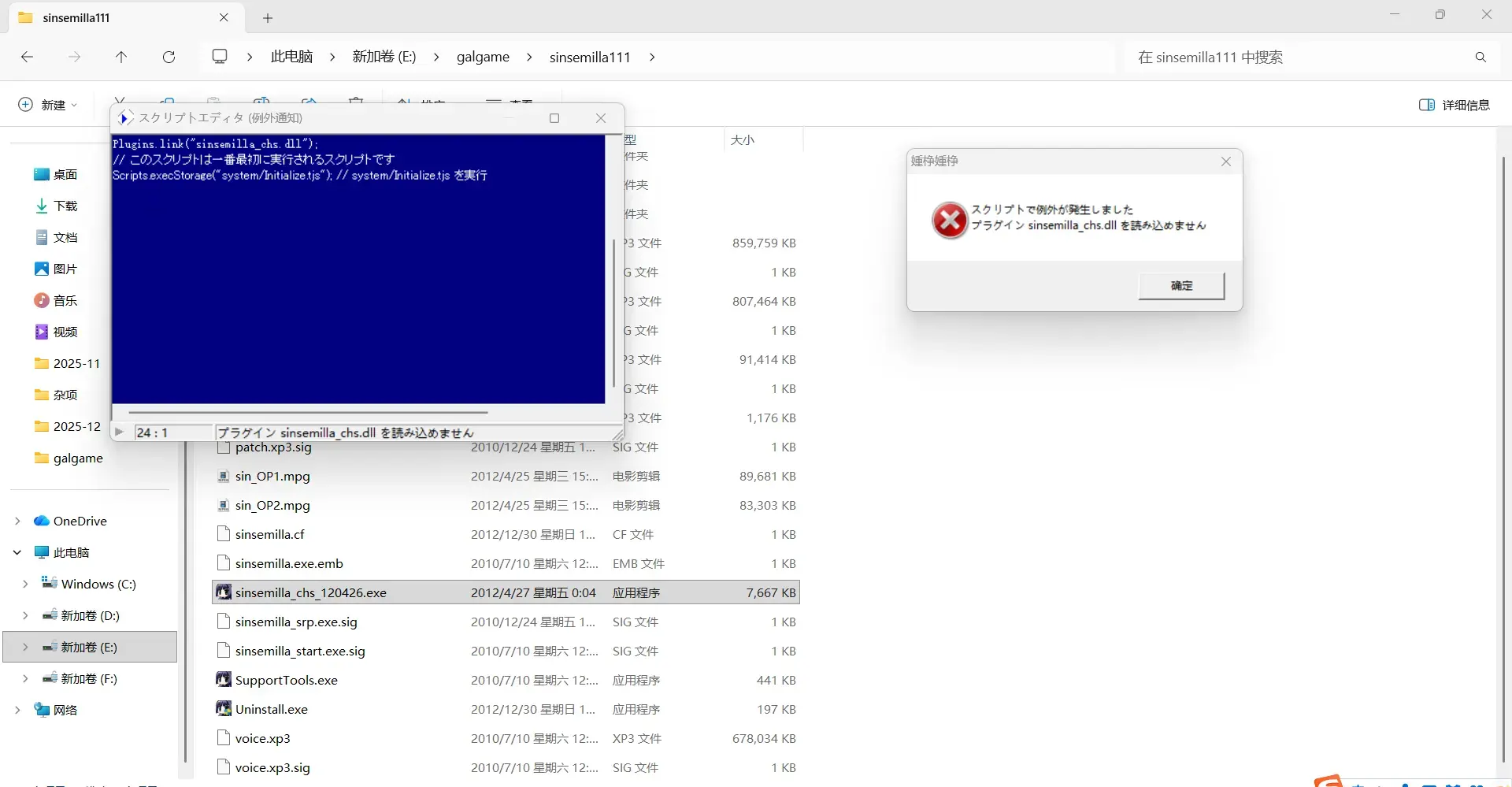This screenshot has height=787, width=1512.
Task: Open a new Explorer tab with plus
Action: pos(268,17)
